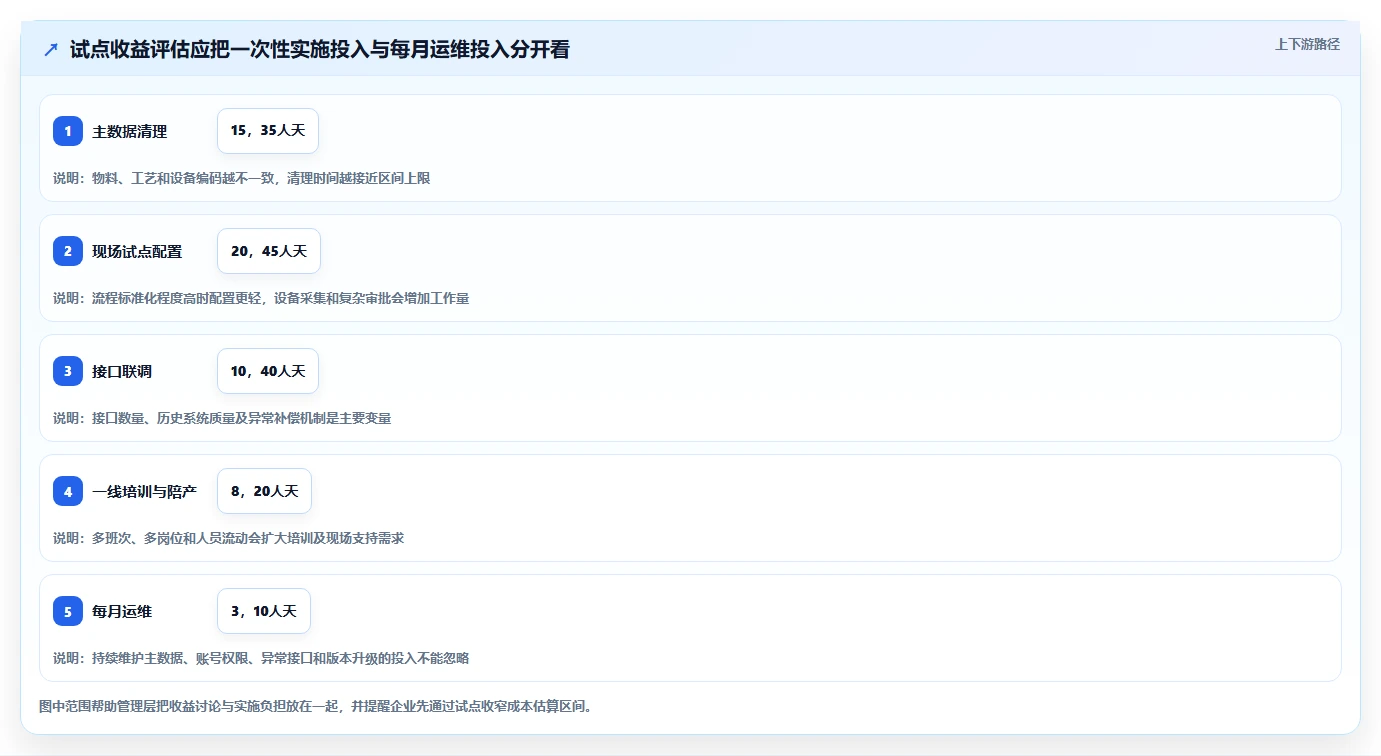Click the footer text starting 图中范围帮助管理层

point(318,706)
